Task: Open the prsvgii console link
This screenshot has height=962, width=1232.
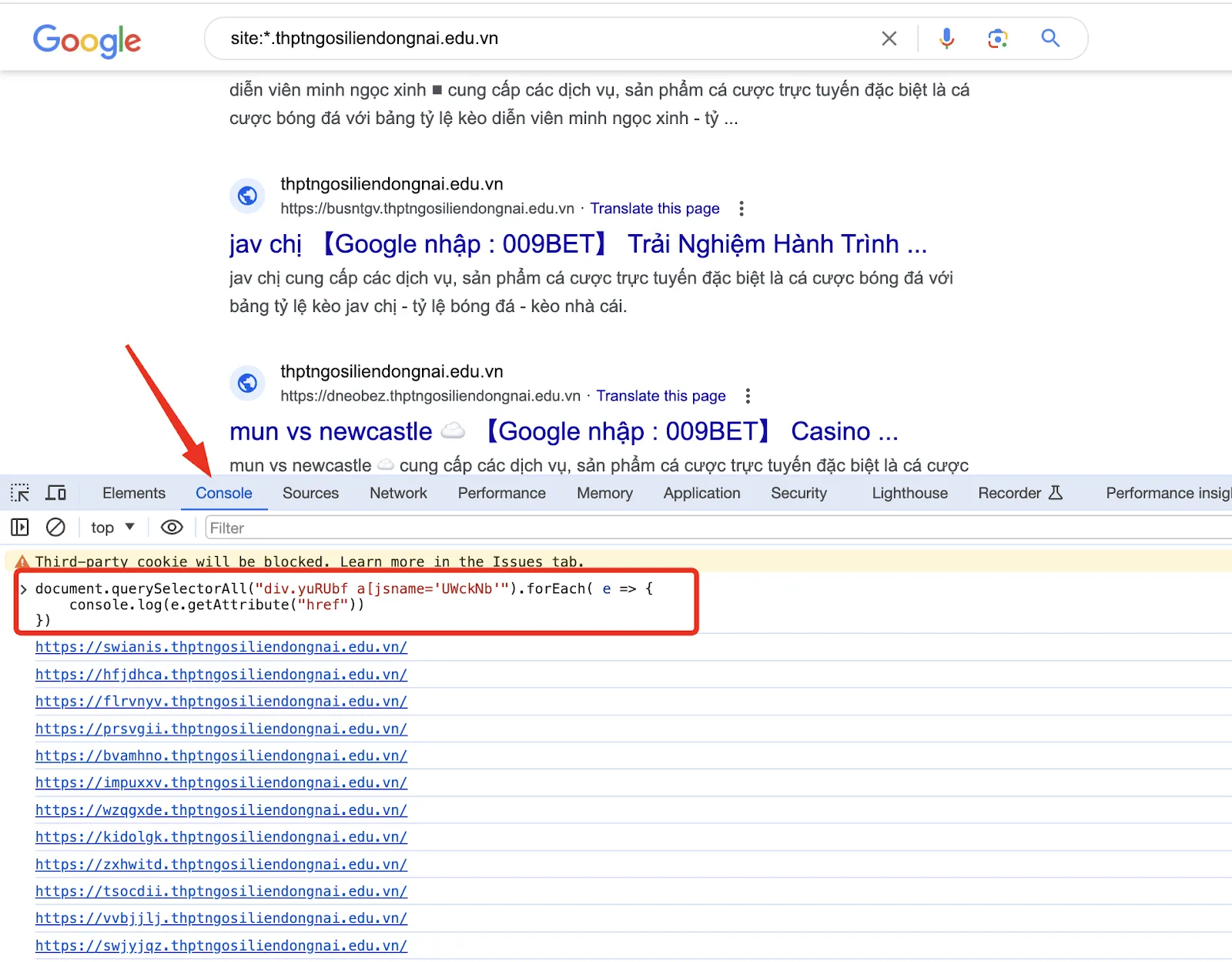Action: 221,729
